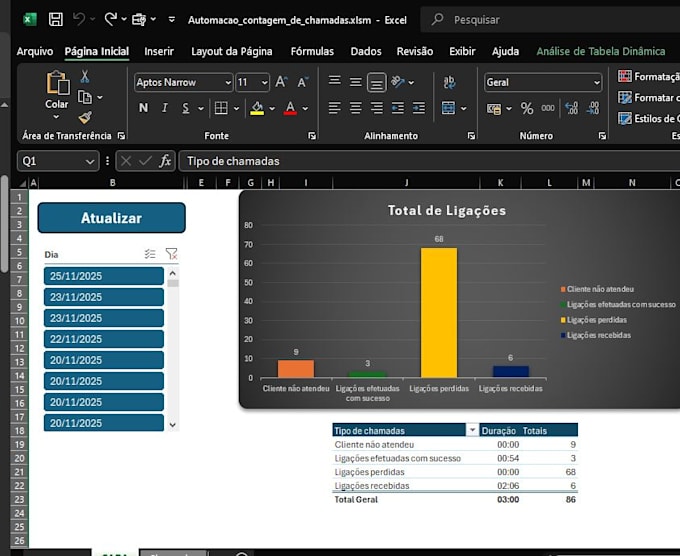The height and width of the screenshot is (556, 680).
Task: Open the Arquivo menu
Action: tap(35, 52)
